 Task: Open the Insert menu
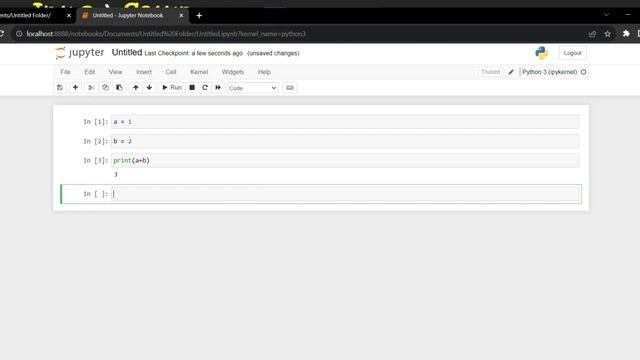point(144,72)
